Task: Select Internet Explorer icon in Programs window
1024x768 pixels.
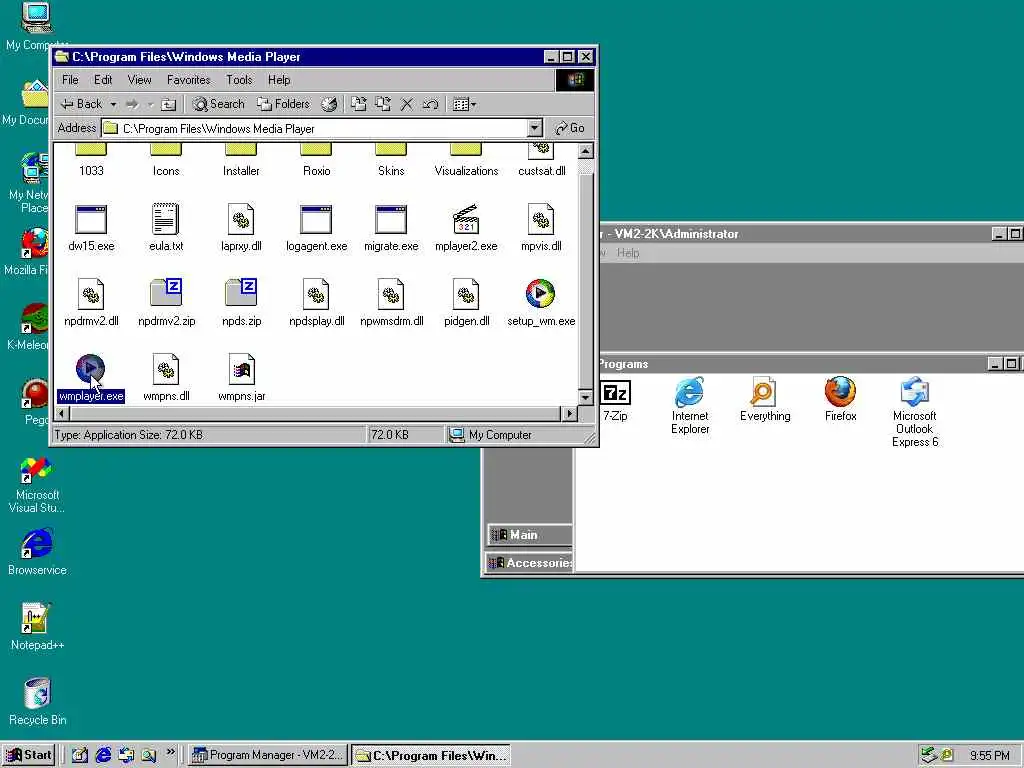Action: click(690, 391)
